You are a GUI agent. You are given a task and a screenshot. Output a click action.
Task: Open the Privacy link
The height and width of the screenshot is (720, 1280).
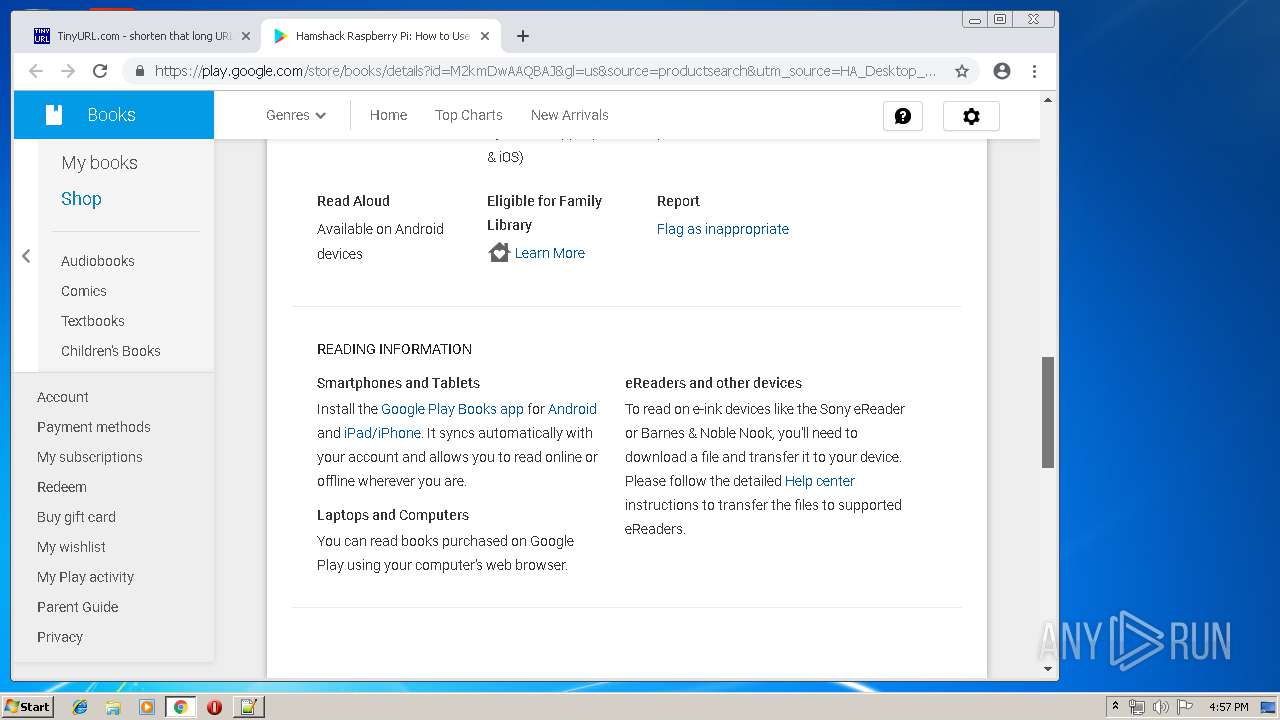point(60,637)
